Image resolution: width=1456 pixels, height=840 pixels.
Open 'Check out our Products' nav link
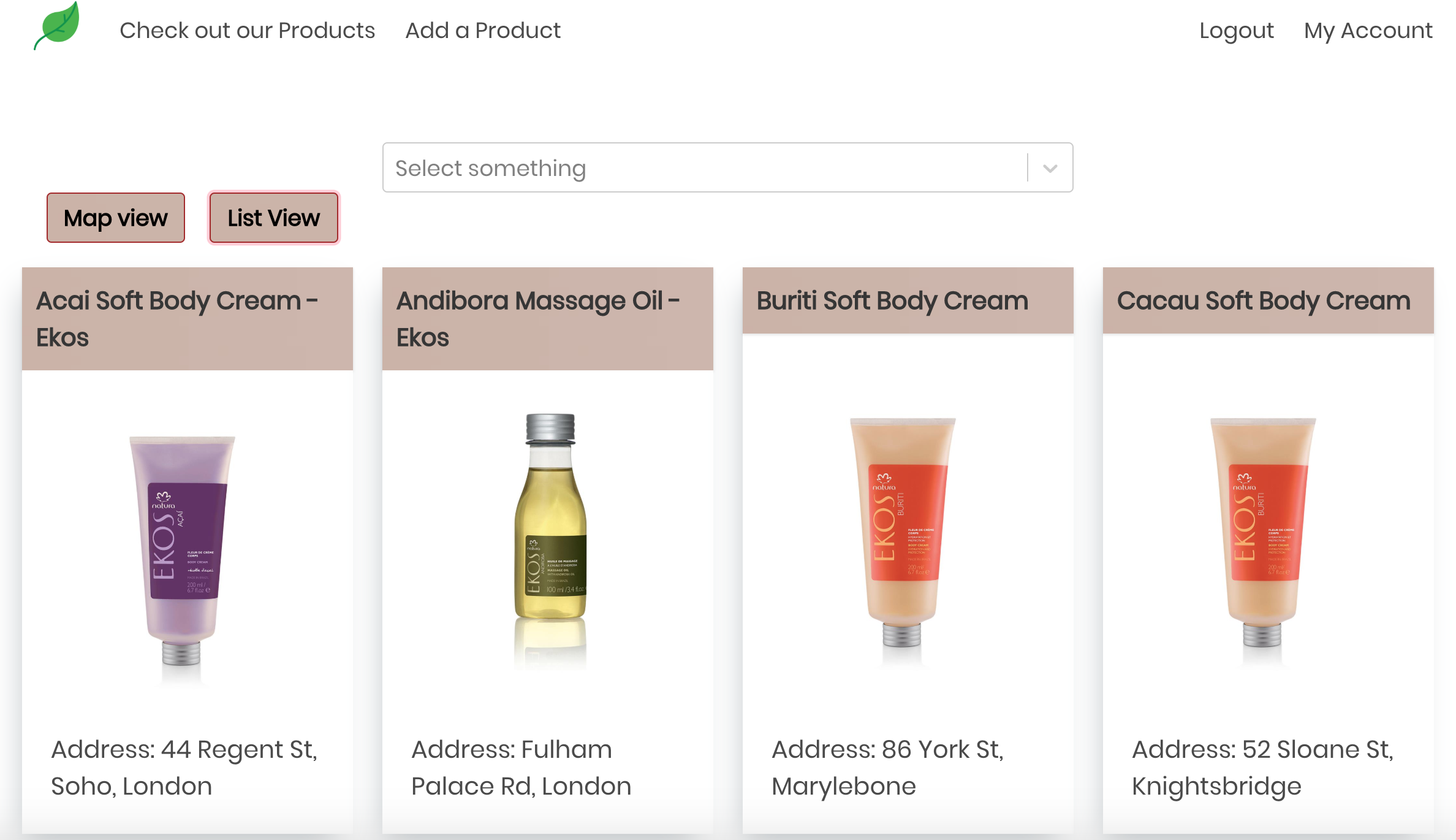pos(247,30)
